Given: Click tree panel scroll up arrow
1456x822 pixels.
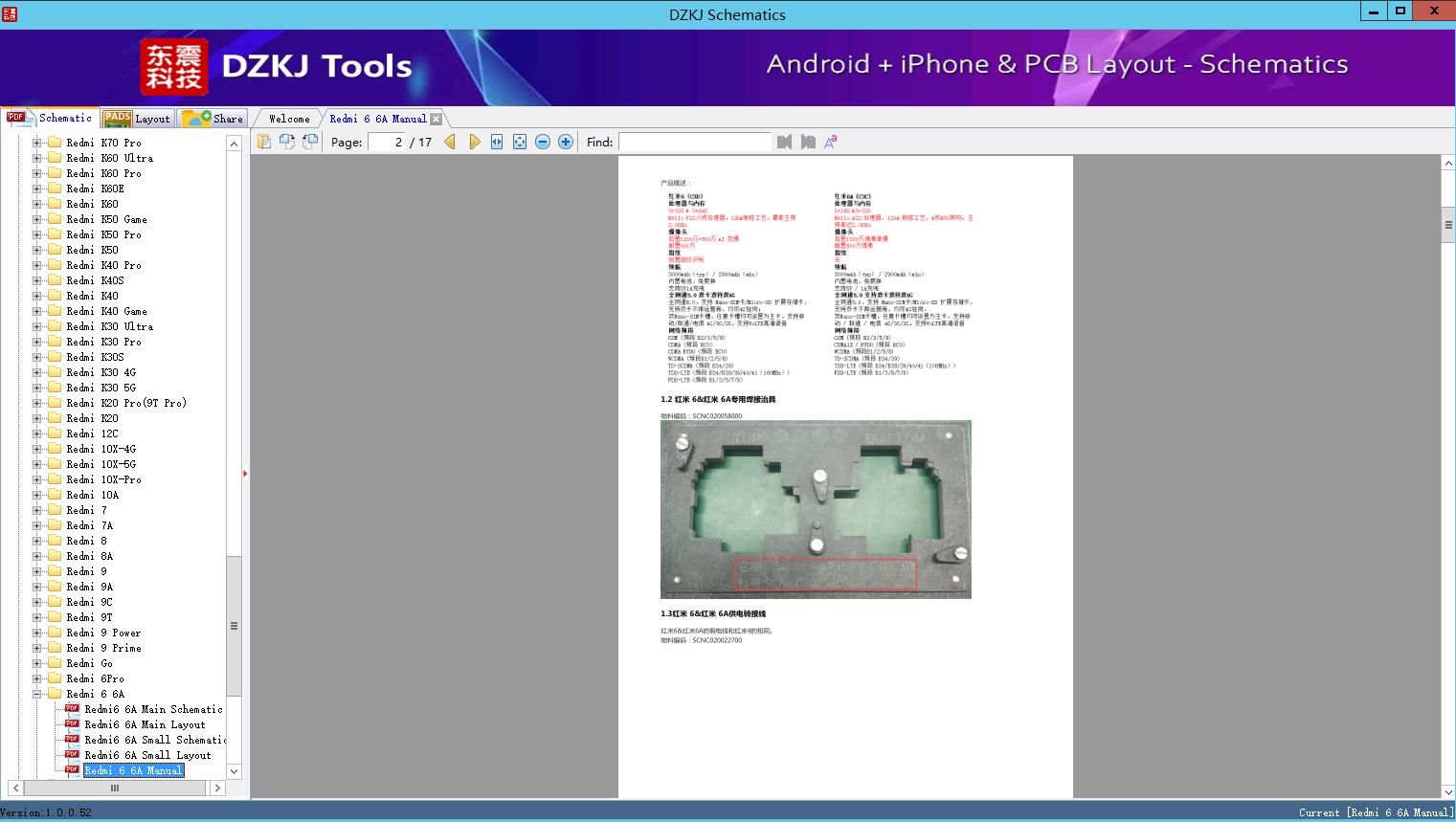Looking at the screenshot, I should point(234,144).
